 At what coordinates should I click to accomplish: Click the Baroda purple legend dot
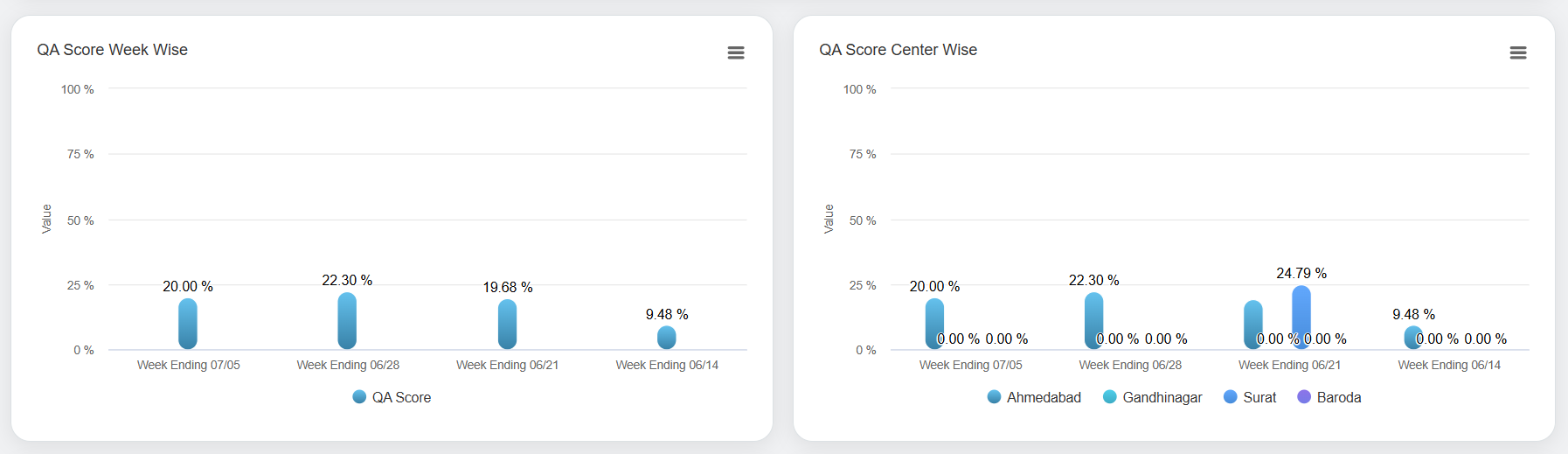[1304, 397]
